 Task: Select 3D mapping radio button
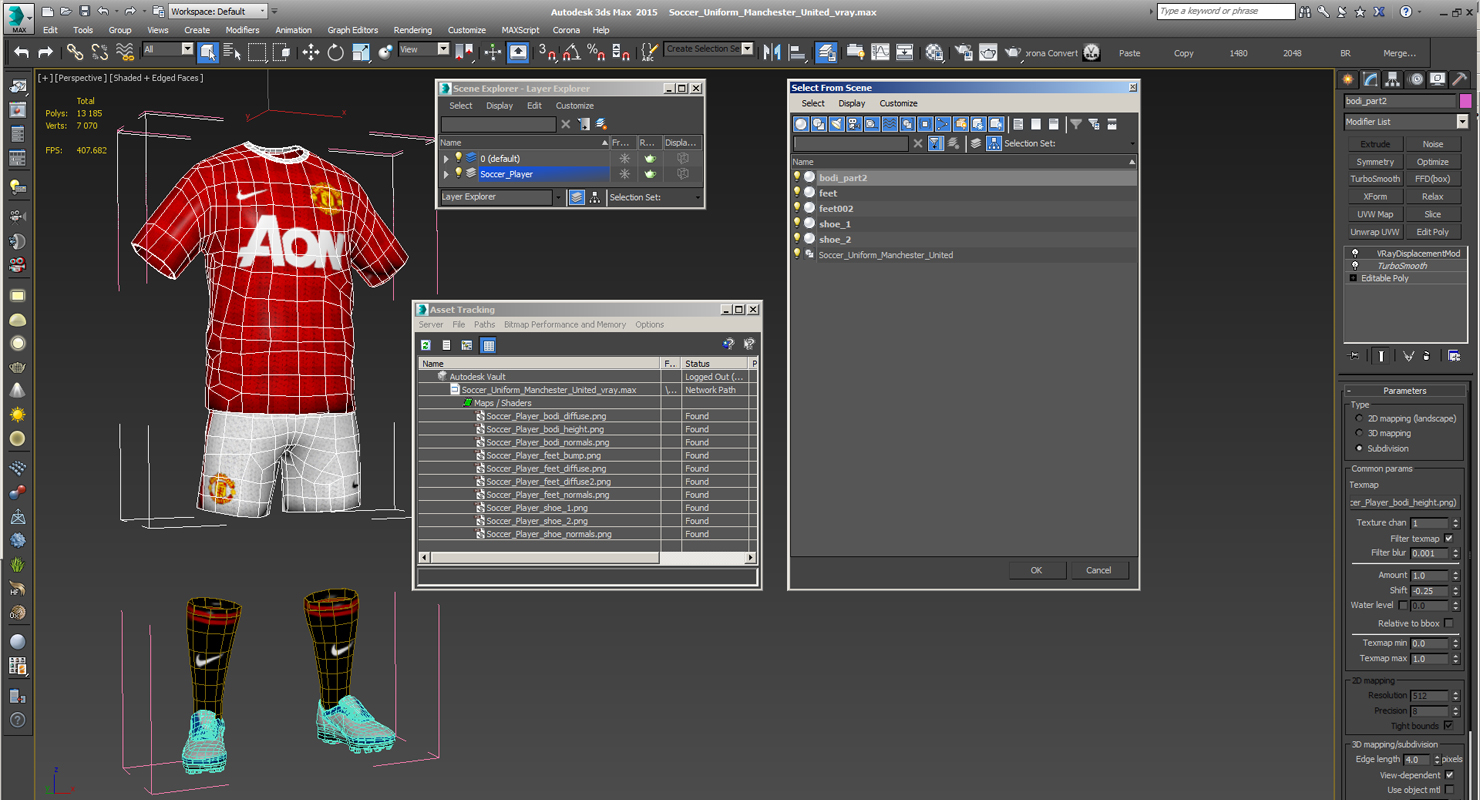[x=1359, y=433]
